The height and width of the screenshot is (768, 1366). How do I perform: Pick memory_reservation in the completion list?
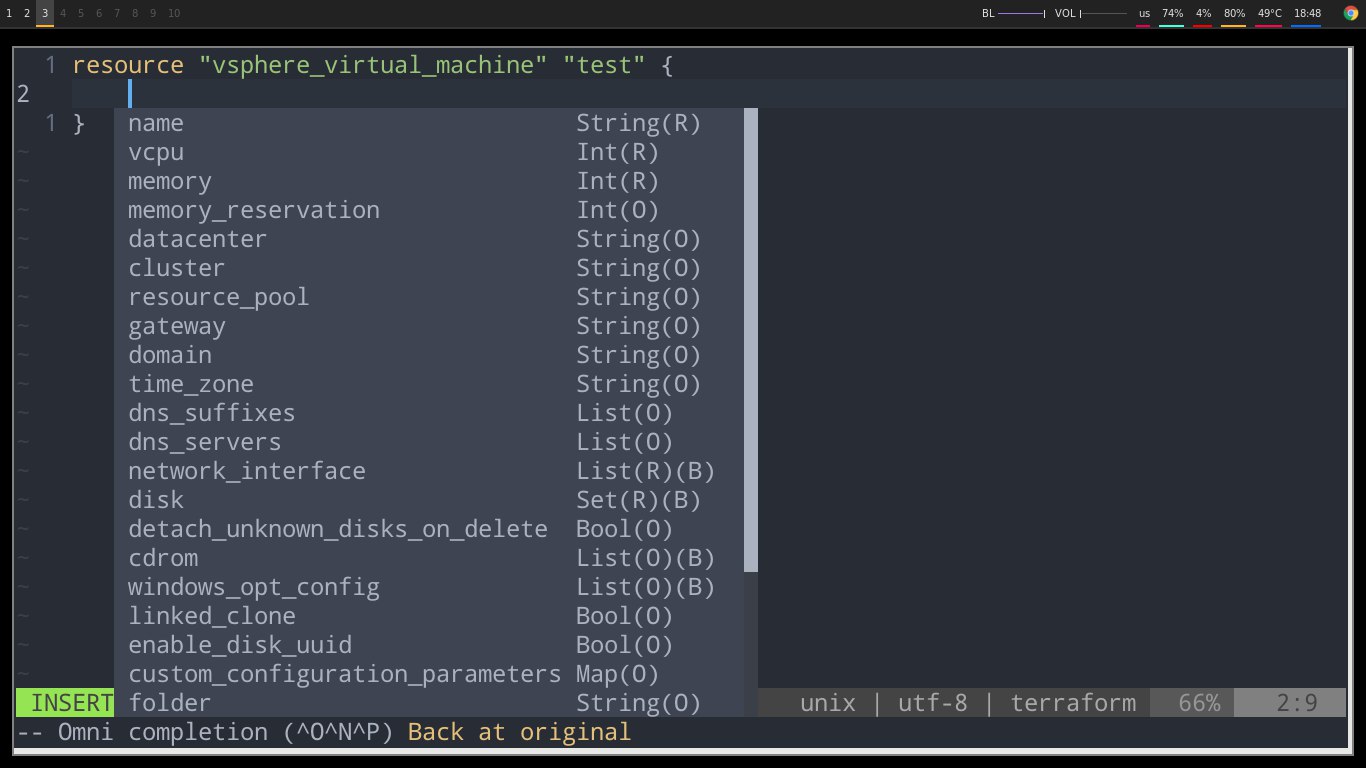(254, 210)
